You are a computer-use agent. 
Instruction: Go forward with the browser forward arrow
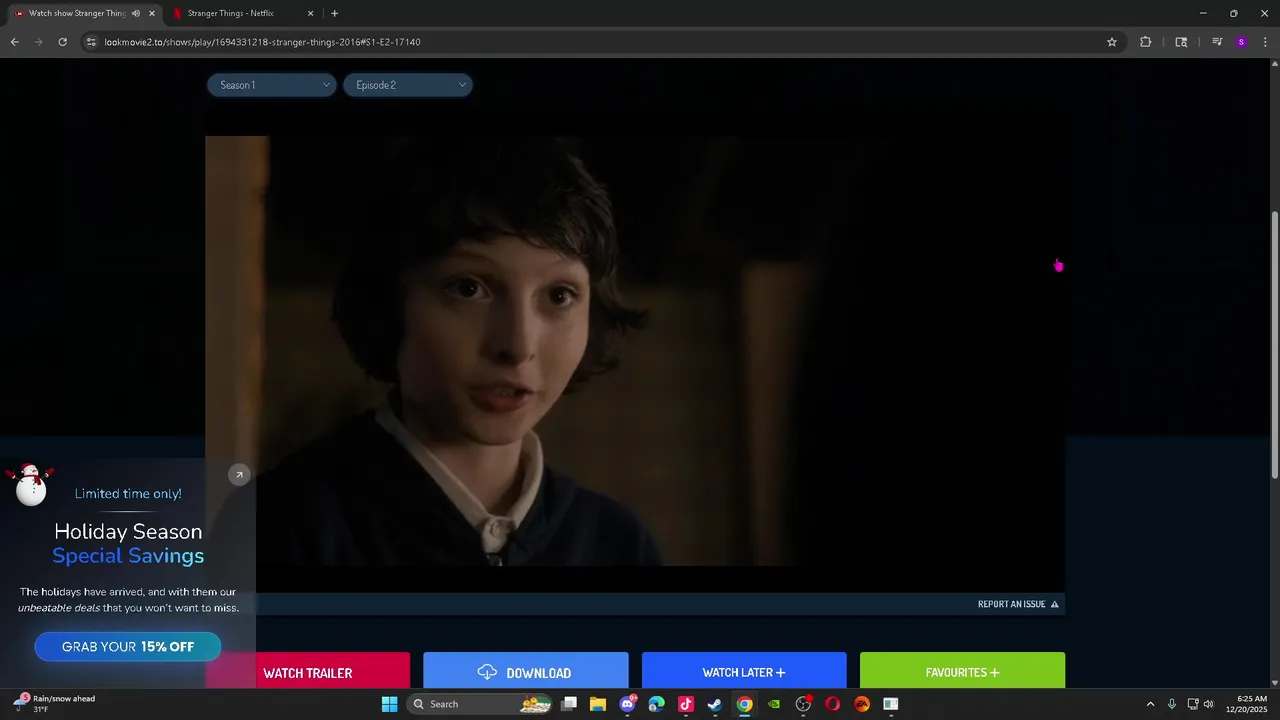(38, 42)
